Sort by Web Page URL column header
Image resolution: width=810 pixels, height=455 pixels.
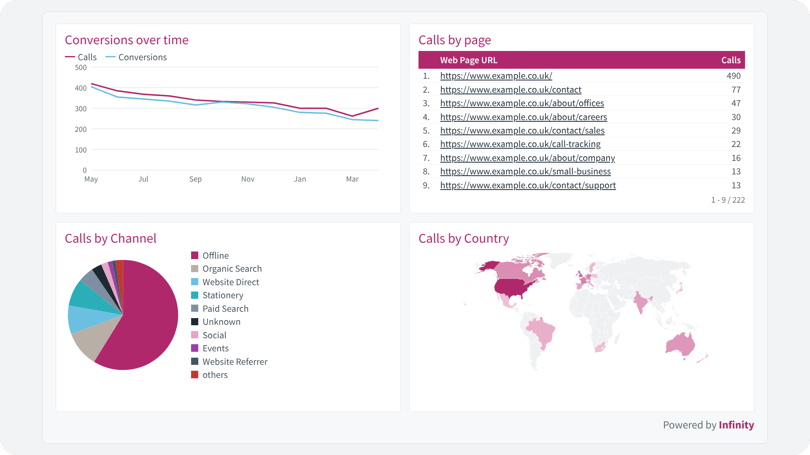point(469,60)
